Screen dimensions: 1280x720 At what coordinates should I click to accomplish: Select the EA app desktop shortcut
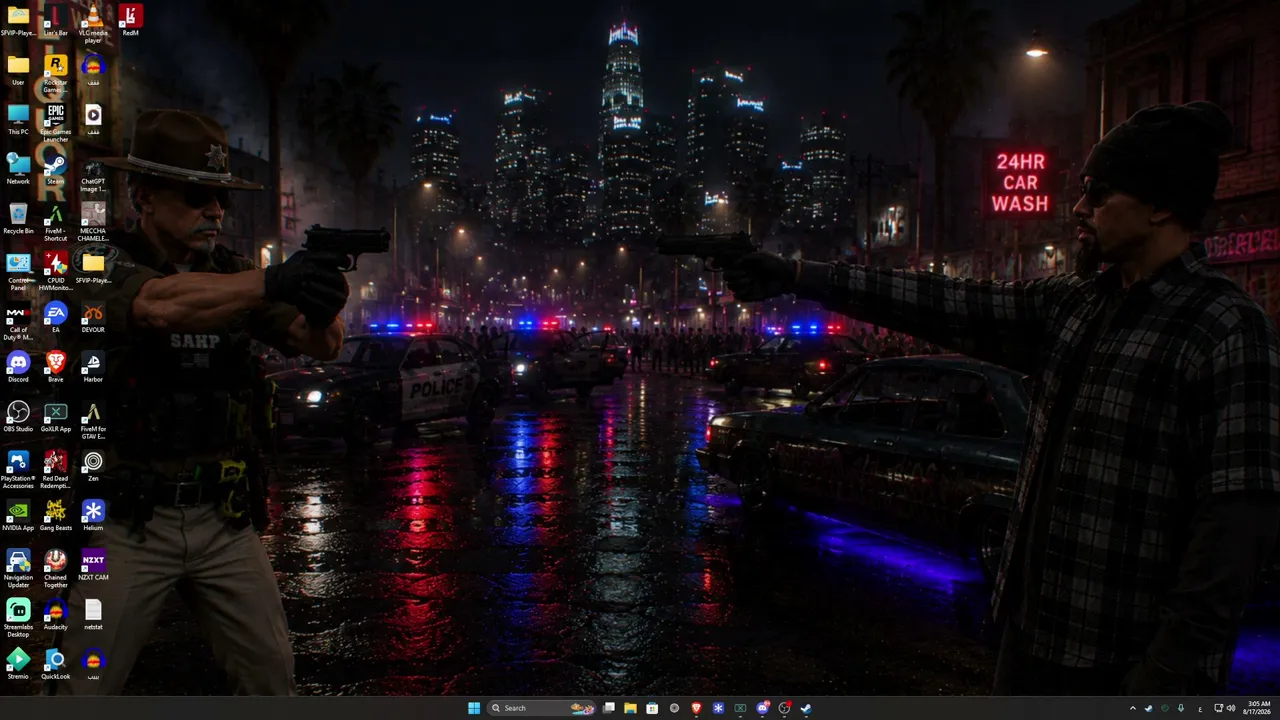(56, 318)
